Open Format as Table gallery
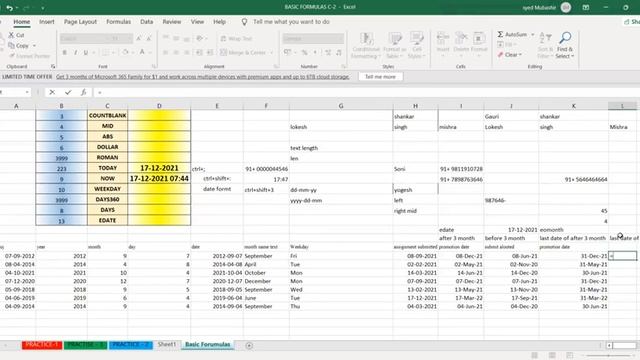Viewport: 640px width, 360px height. point(394,46)
